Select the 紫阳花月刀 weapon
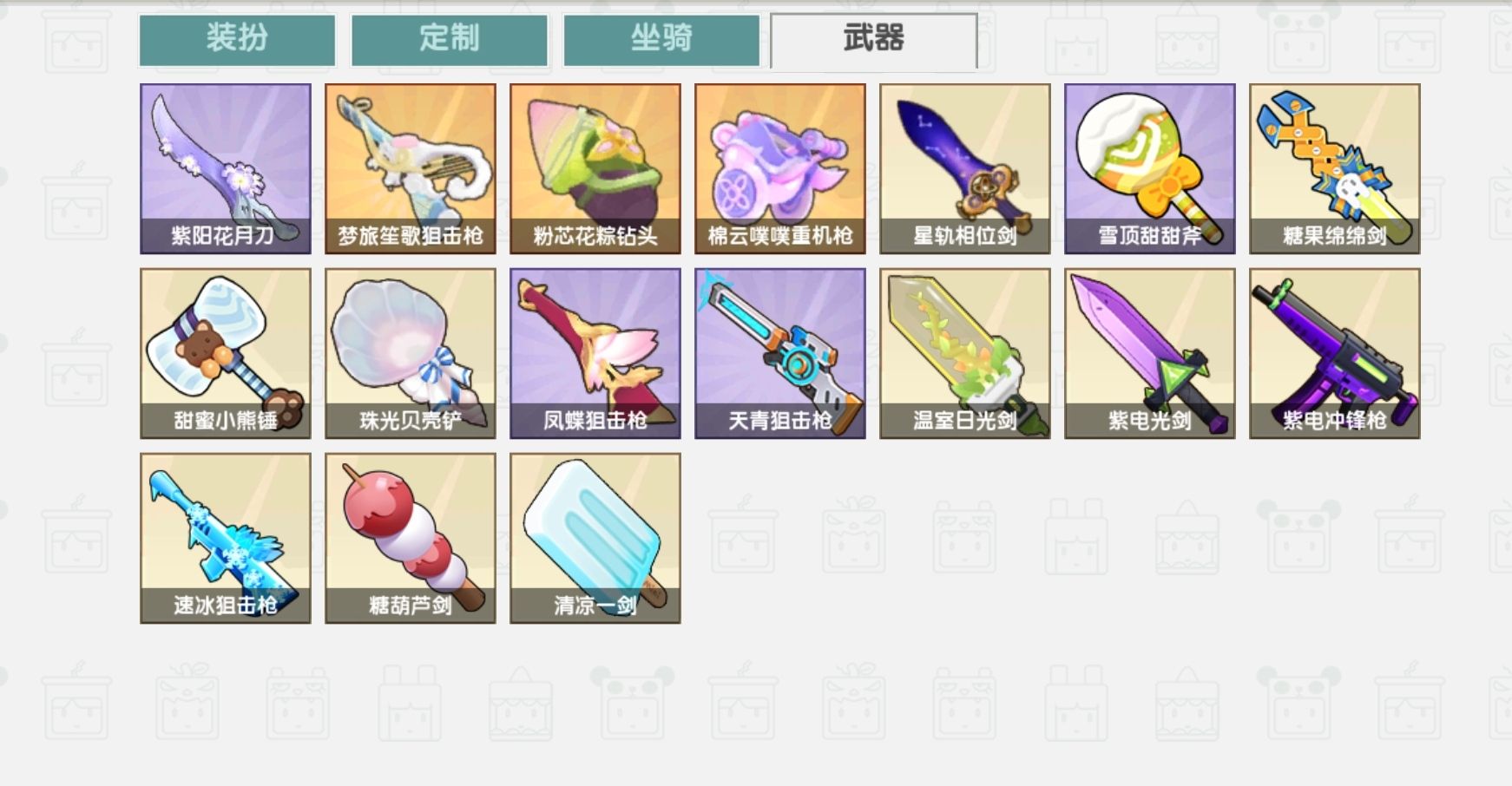Image resolution: width=1512 pixels, height=786 pixels. pos(226,168)
